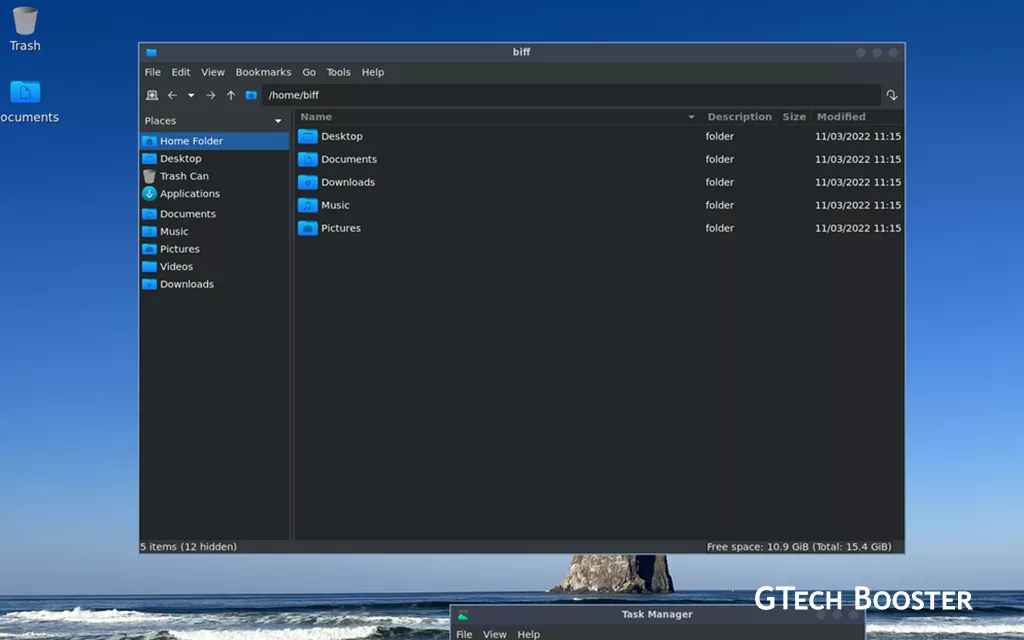Open the Bookmarks menu
Image resolution: width=1024 pixels, height=640 pixels.
pyautogui.click(x=263, y=72)
